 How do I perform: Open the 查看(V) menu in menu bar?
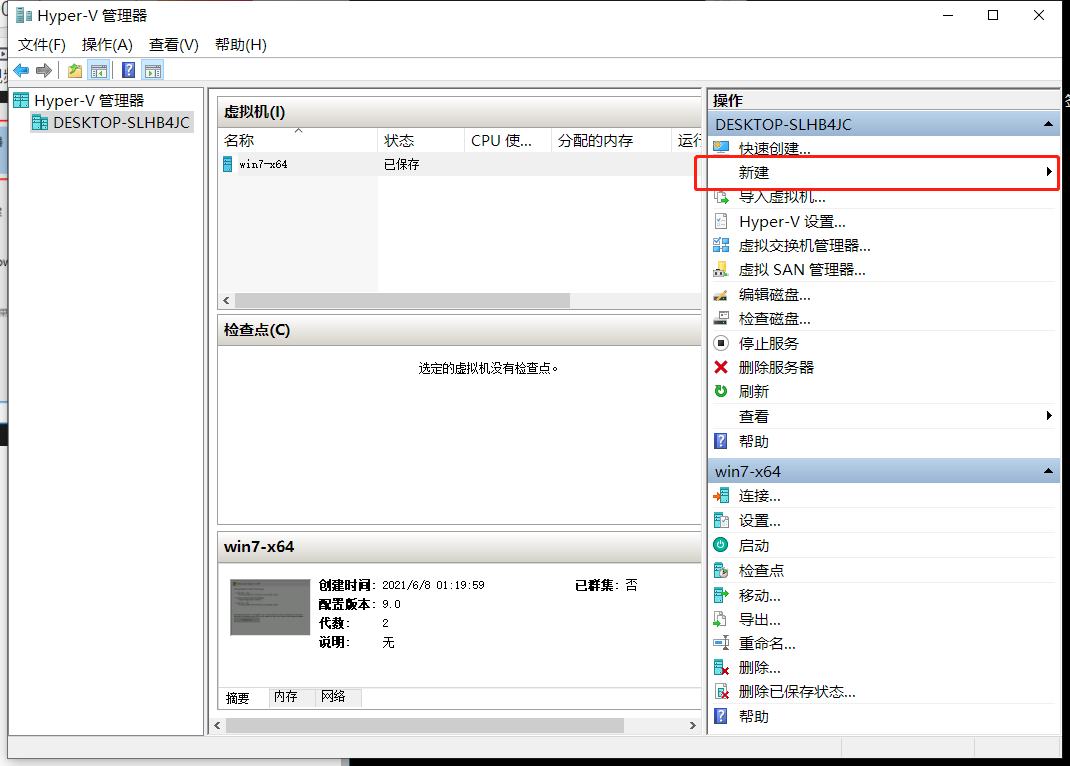point(174,45)
